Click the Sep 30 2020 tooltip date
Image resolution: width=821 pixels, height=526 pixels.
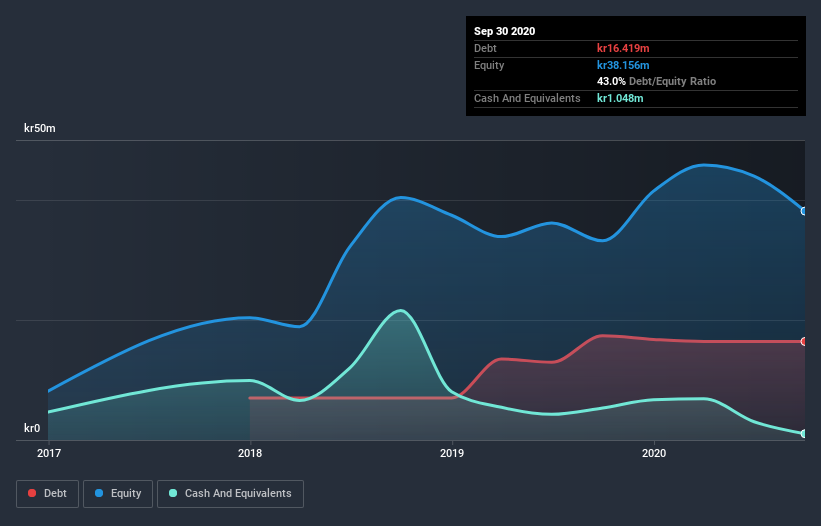click(504, 31)
